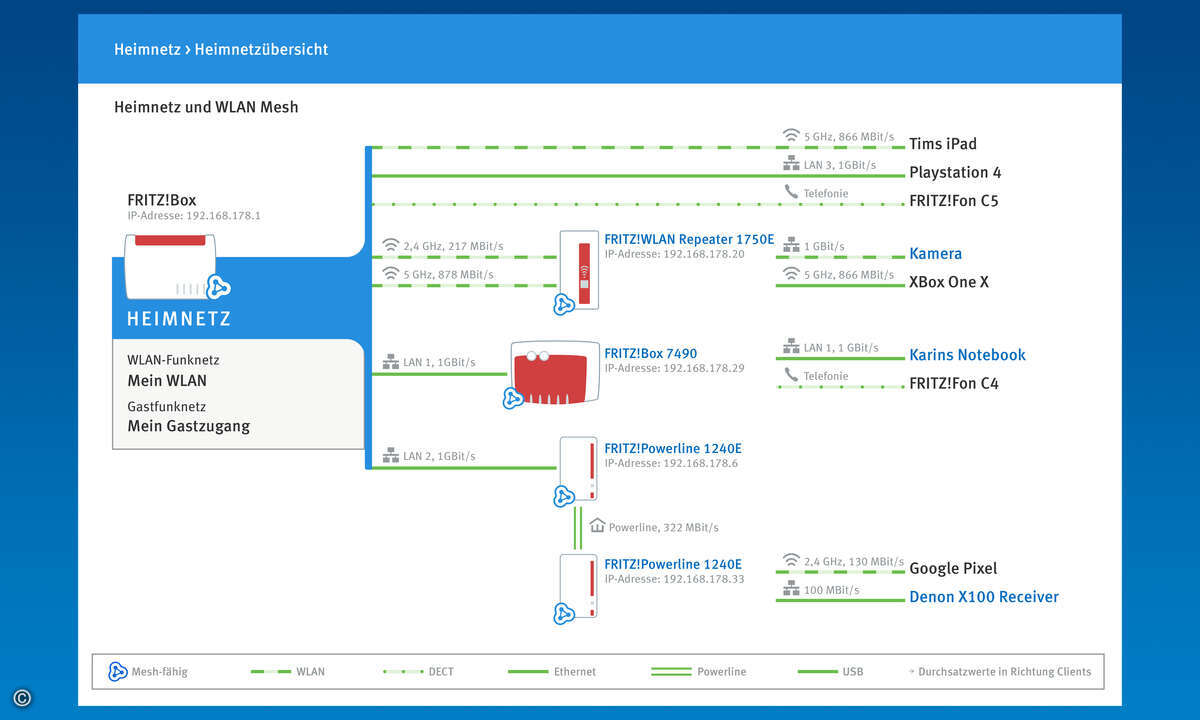1200x720 pixels.
Task: Click the house icon for Powerline, 322 MBit/s
Action: point(597,526)
